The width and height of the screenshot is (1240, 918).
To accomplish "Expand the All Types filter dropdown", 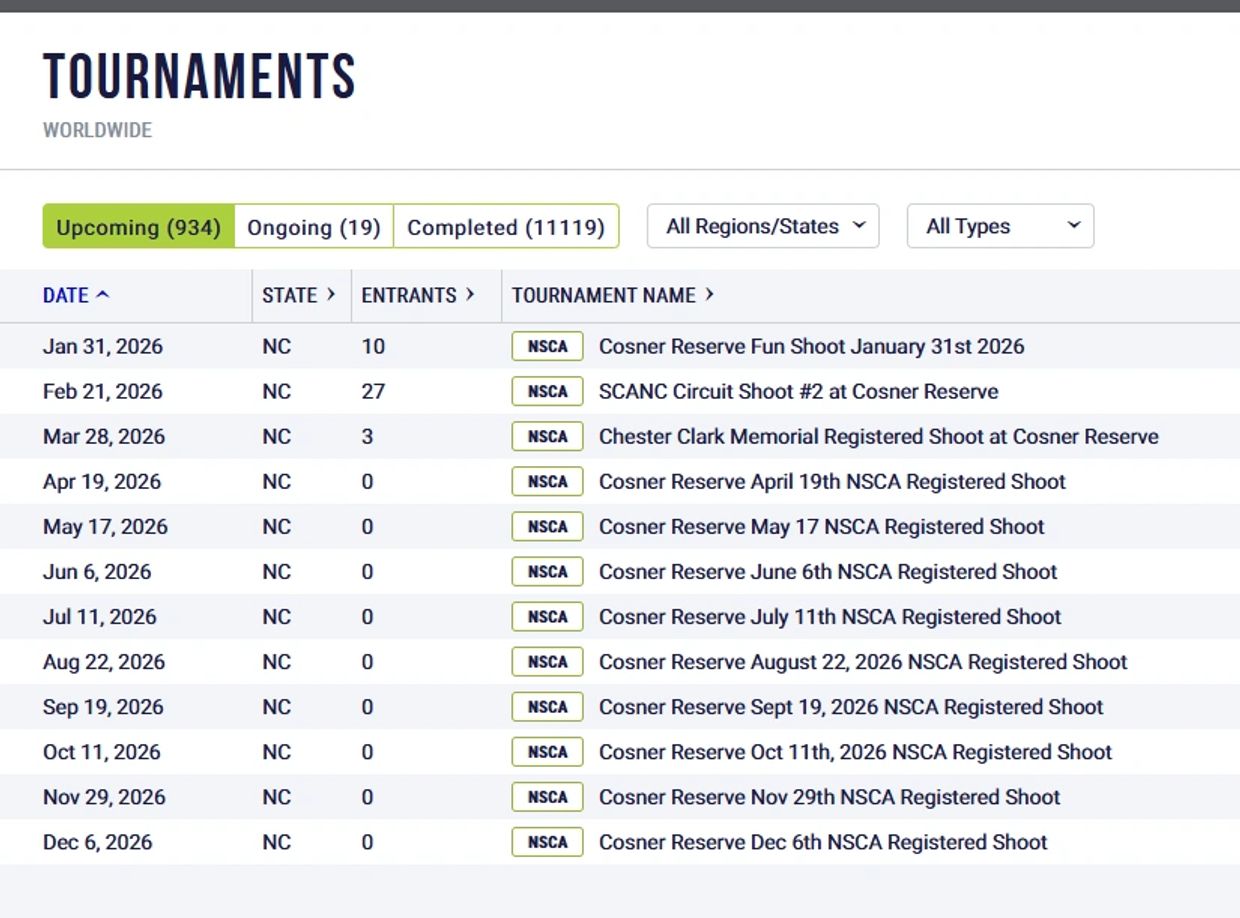I will point(1000,226).
